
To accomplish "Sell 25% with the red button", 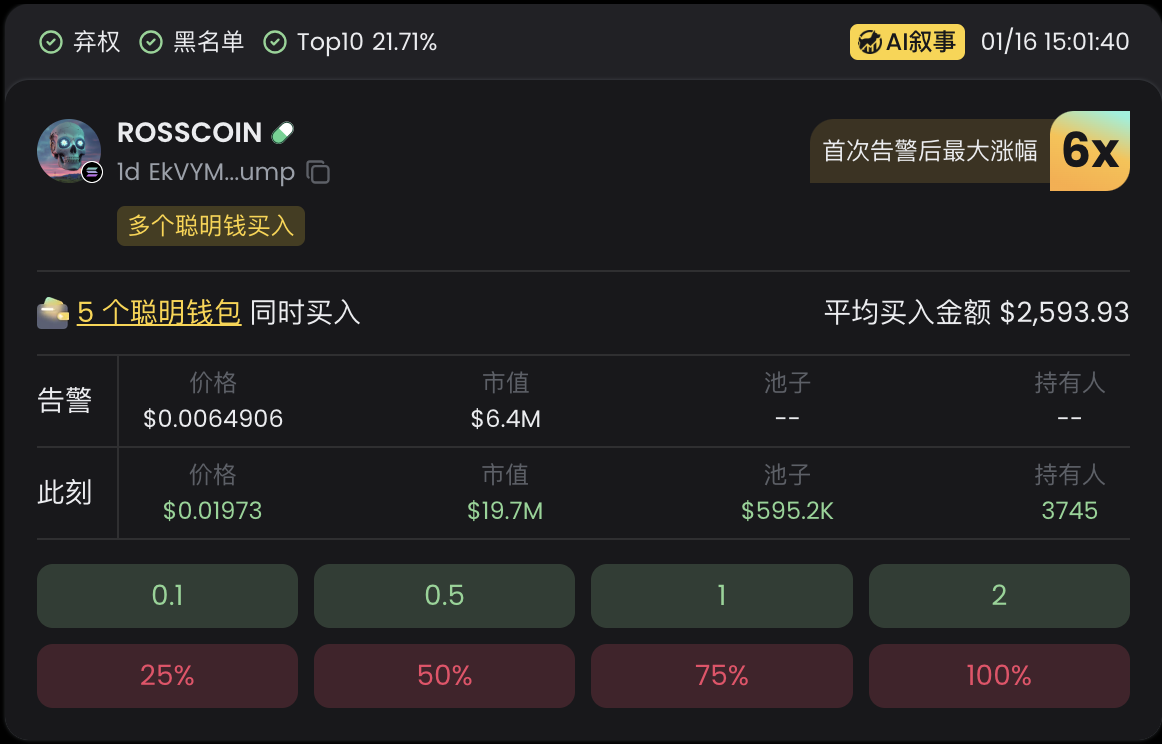I will 167,676.
